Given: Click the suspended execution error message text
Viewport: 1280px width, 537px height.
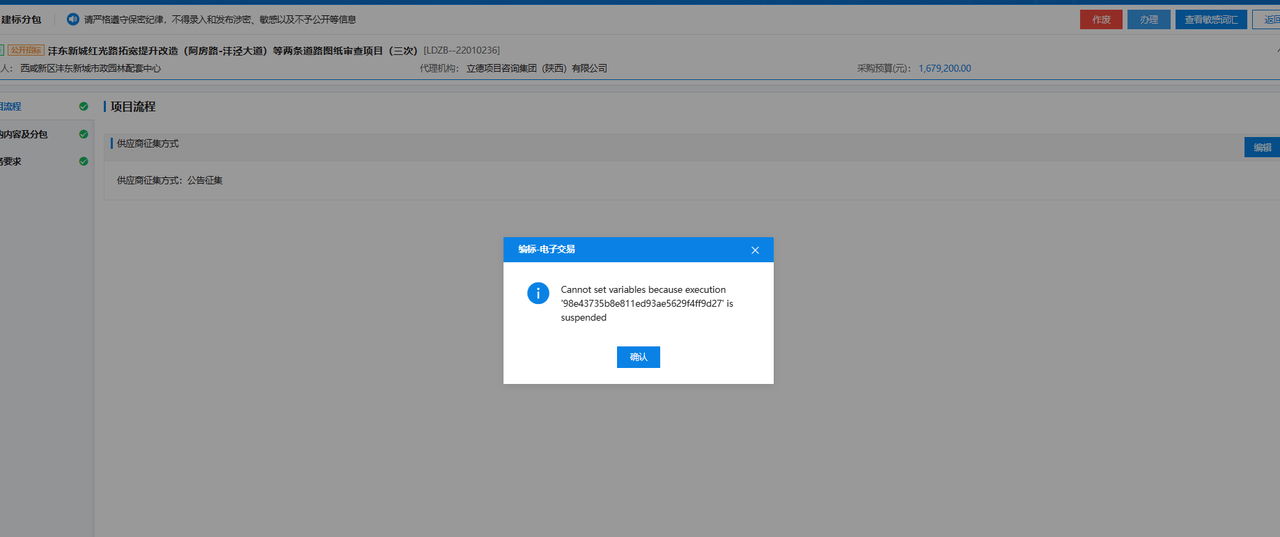Looking at the screenshot, I should [x=647, y=303].
